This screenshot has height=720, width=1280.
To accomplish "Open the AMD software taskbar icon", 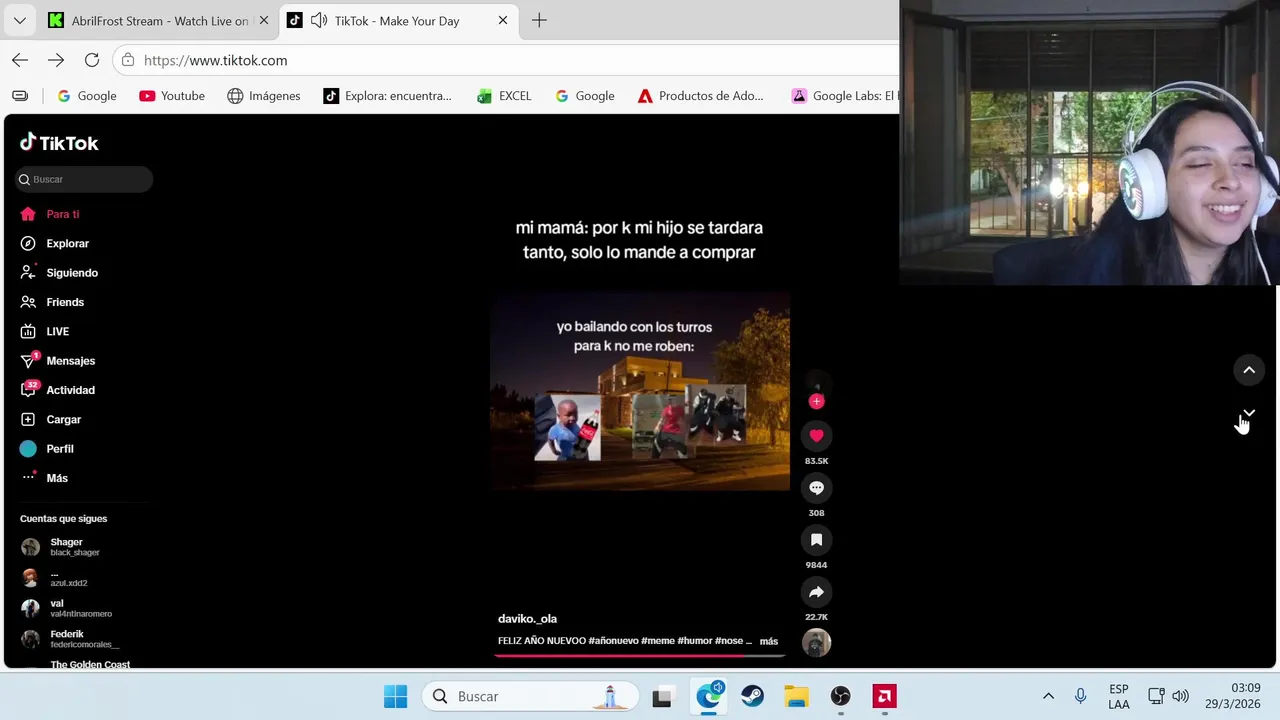I will tap(884, 696).
